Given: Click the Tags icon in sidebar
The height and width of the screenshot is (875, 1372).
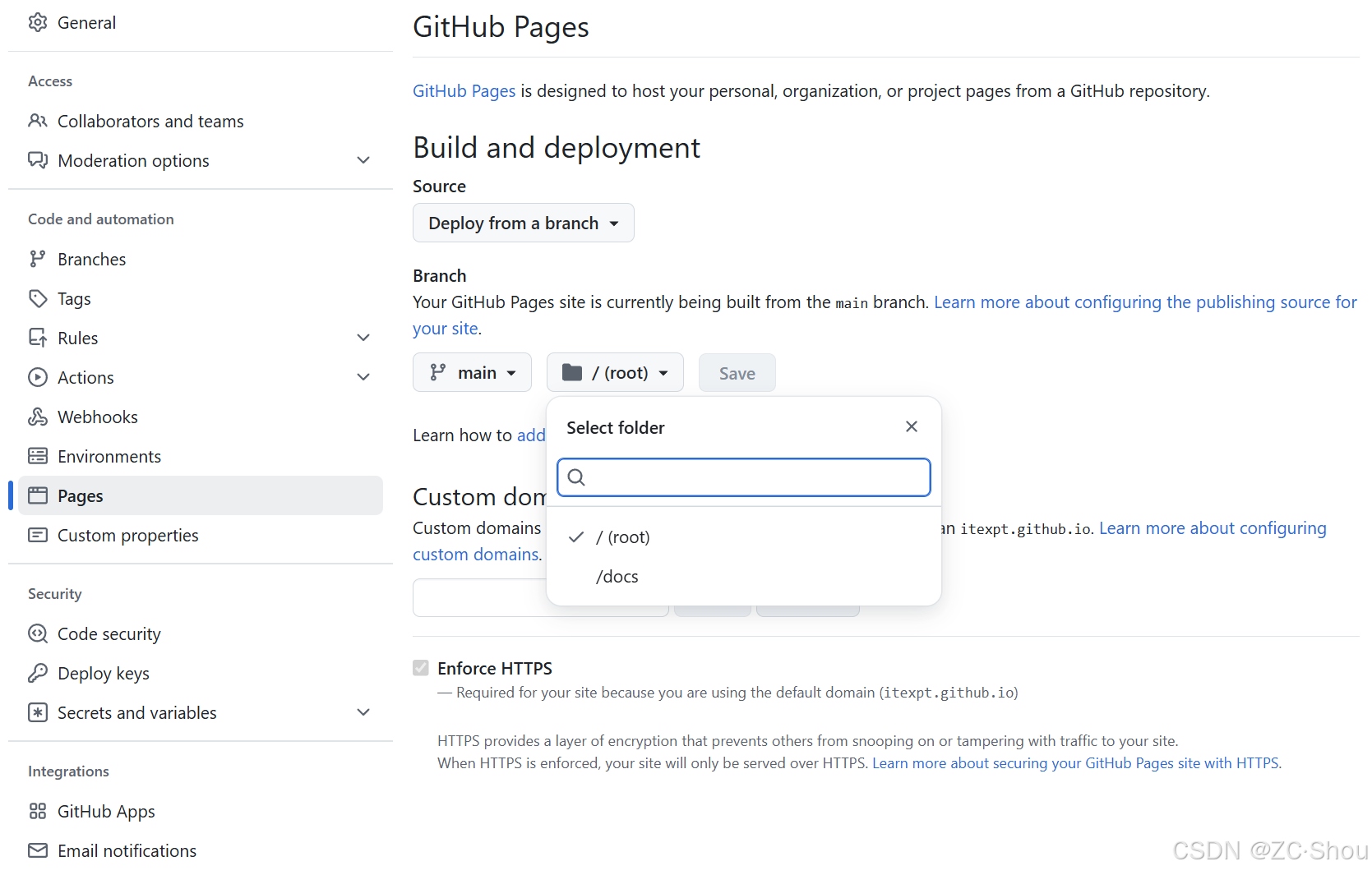Looking at the screenshot, I should click(38, 298).
